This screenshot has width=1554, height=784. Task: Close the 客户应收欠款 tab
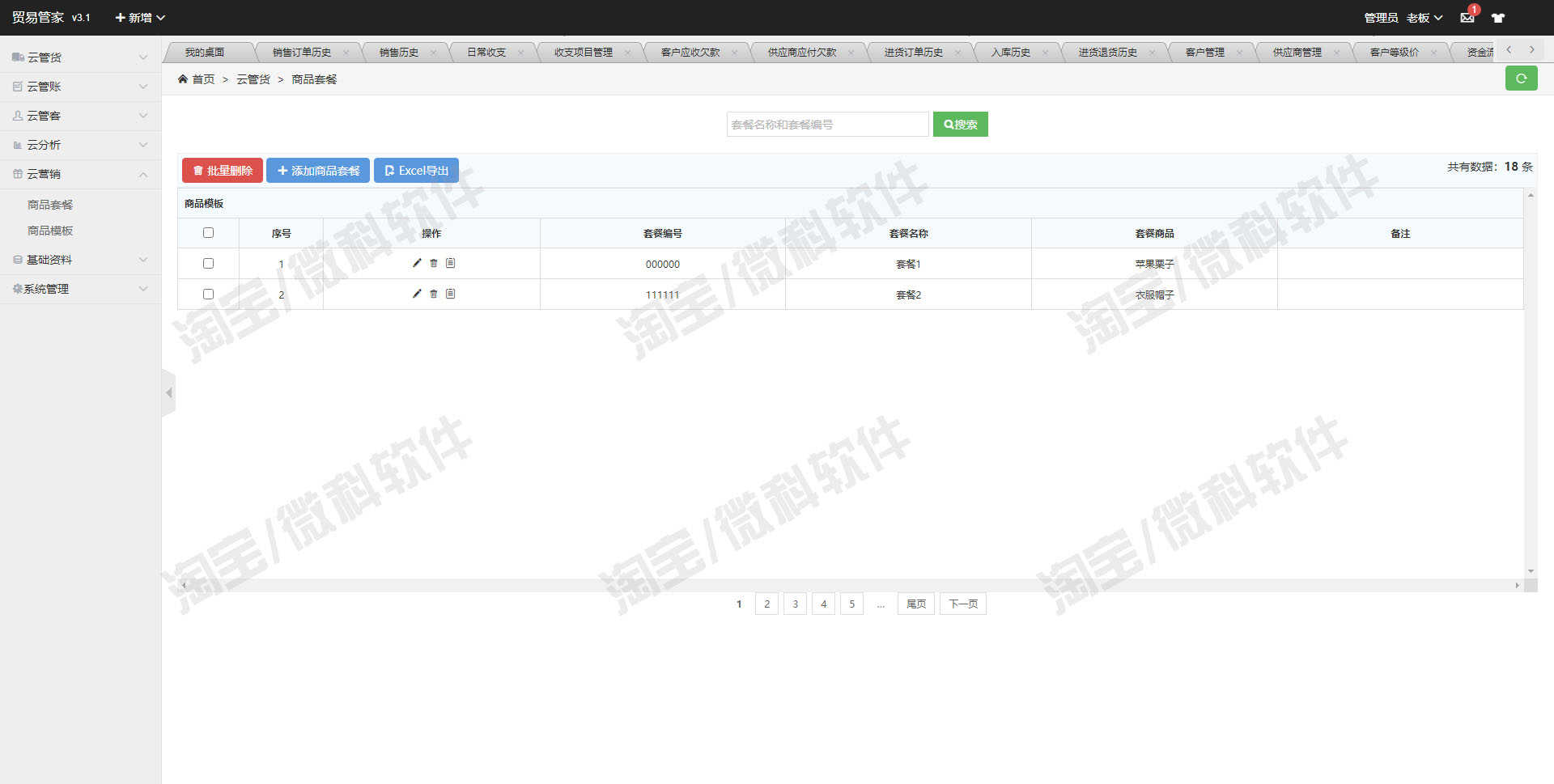[734, 53]
